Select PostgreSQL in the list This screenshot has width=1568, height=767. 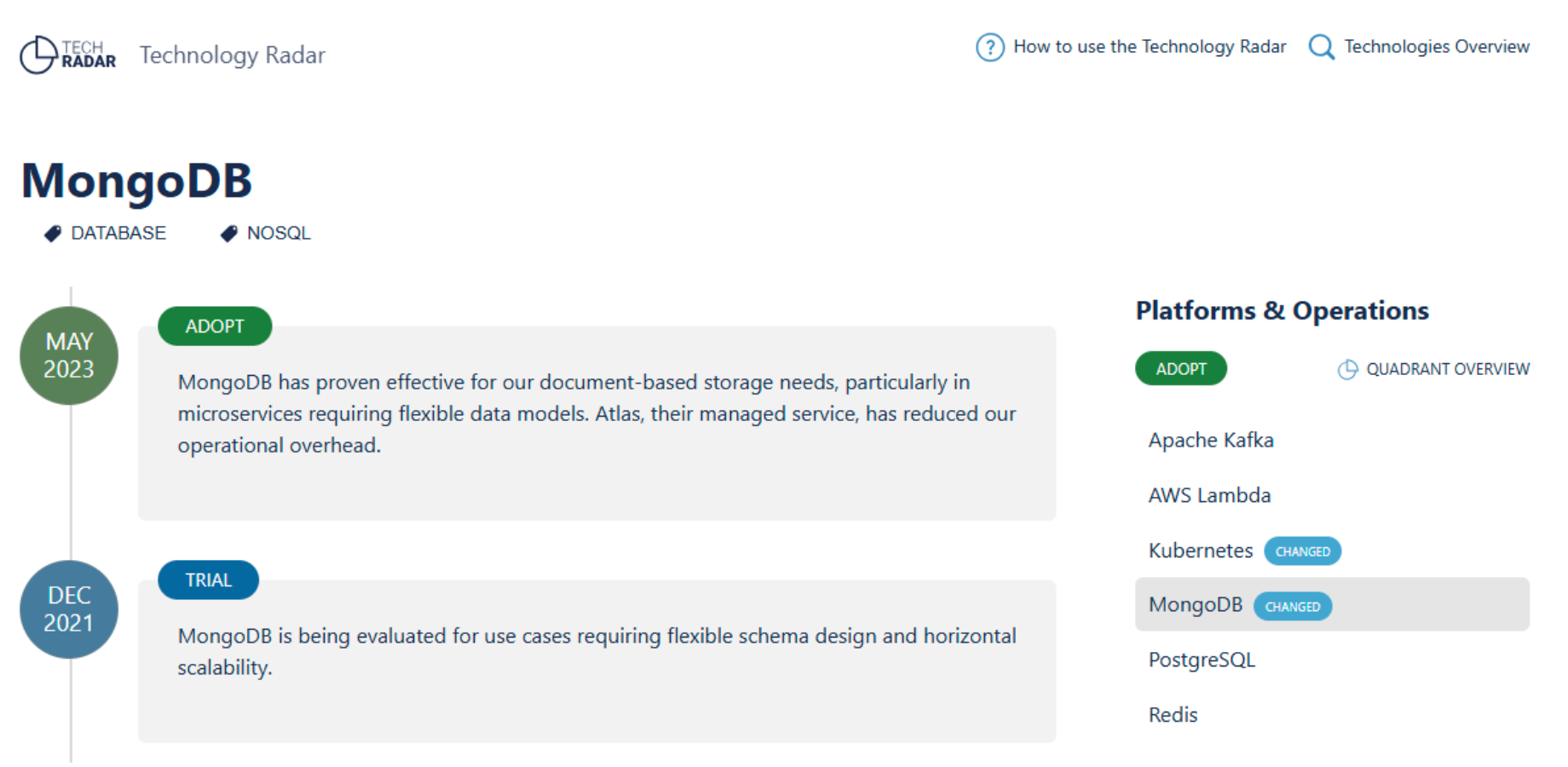pos(1202,660)
